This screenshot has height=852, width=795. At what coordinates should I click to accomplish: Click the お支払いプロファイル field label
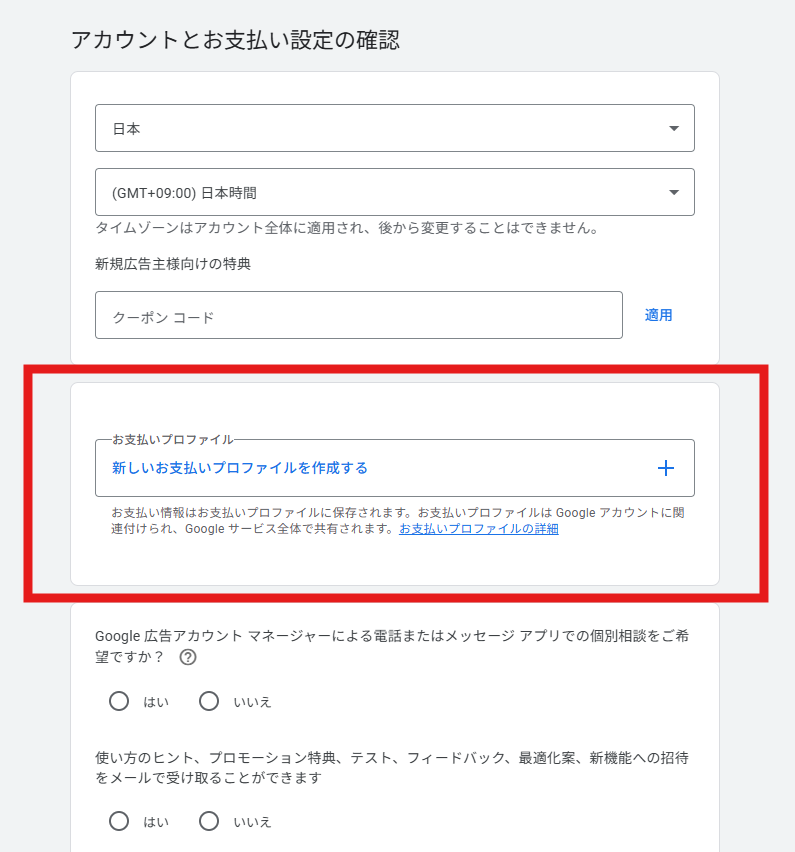[172, 439]
